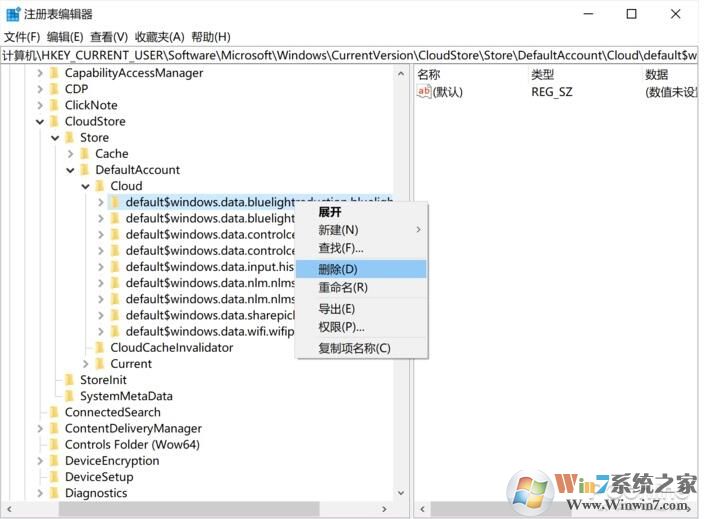This screenshot has width=704, height=519.
Task: Choose 重命名(R) in the context menu
Action: (x=361, y=287)
